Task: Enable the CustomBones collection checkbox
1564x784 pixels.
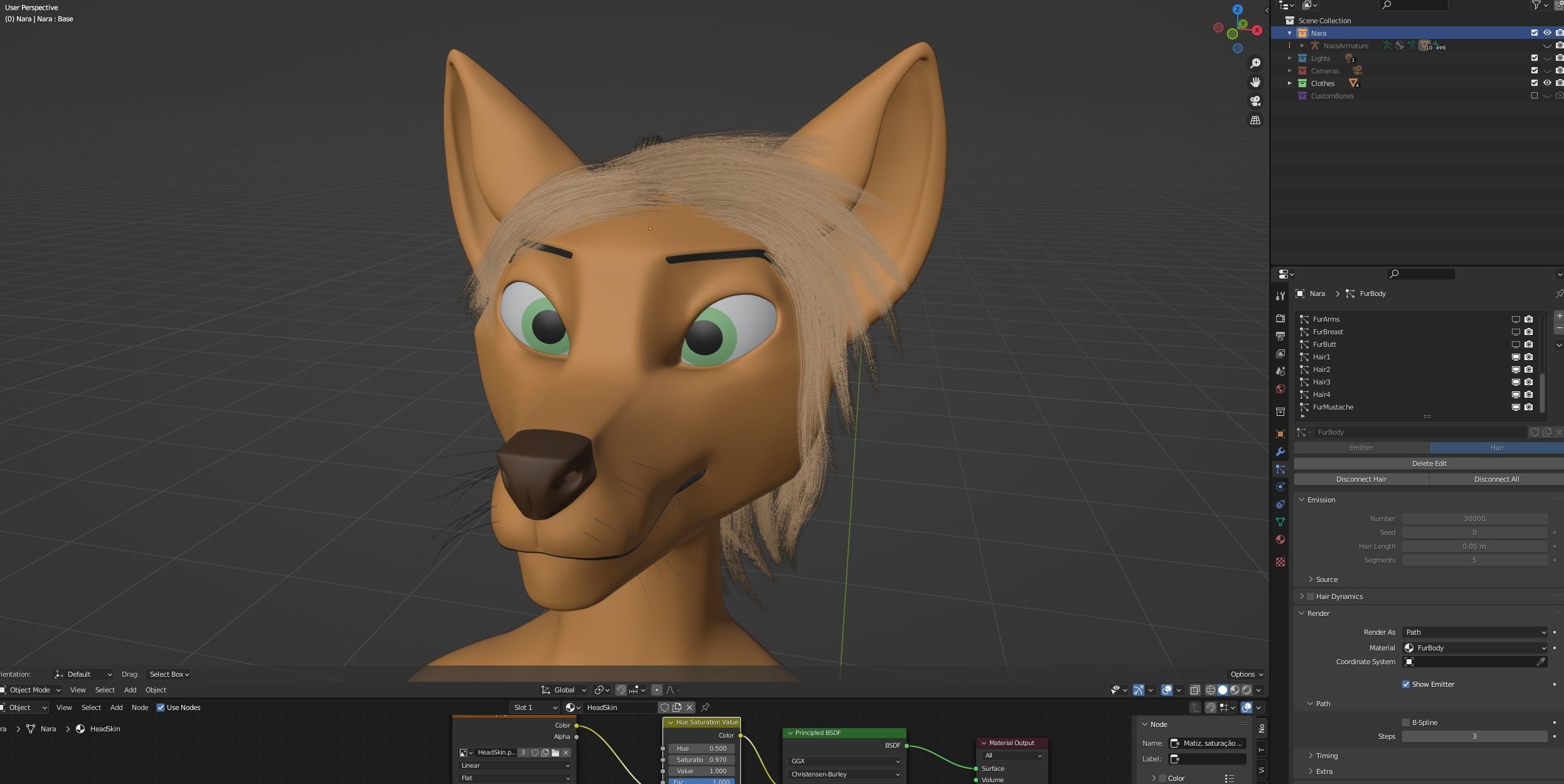Action: coord(1535,96)
